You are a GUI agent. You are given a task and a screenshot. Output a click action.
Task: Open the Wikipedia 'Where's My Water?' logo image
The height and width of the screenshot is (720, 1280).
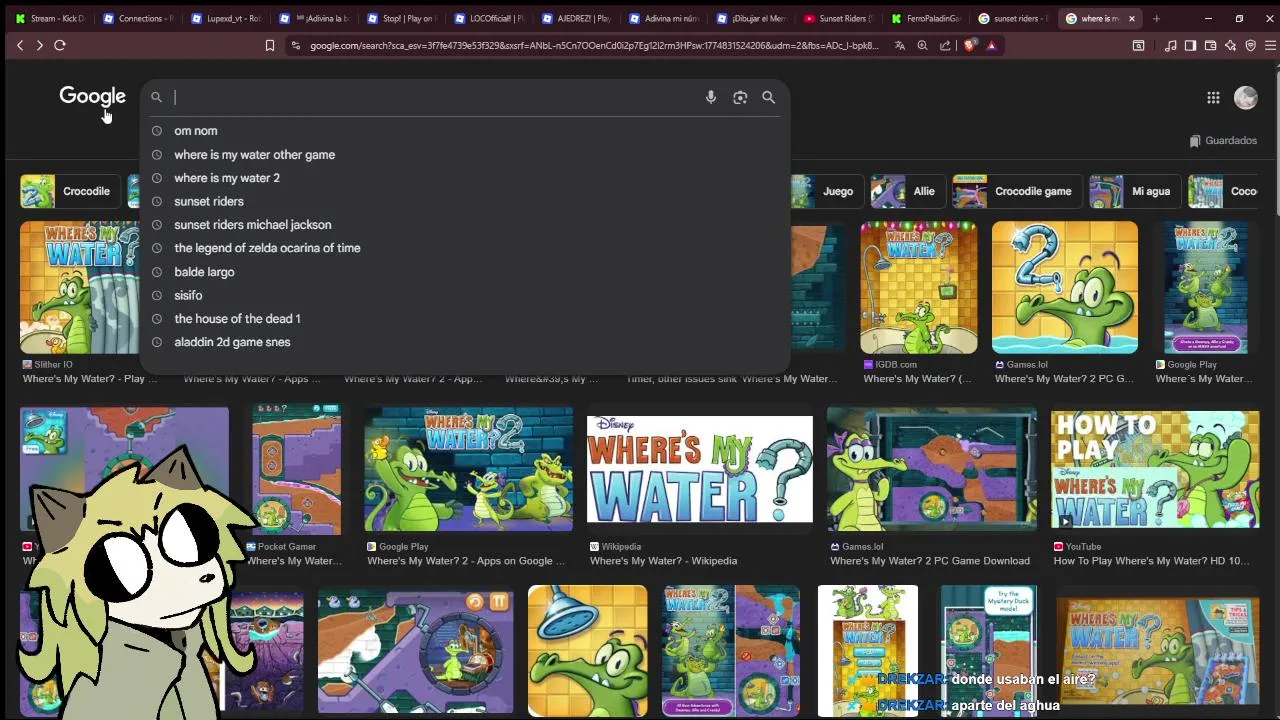(x=700, y=469)
